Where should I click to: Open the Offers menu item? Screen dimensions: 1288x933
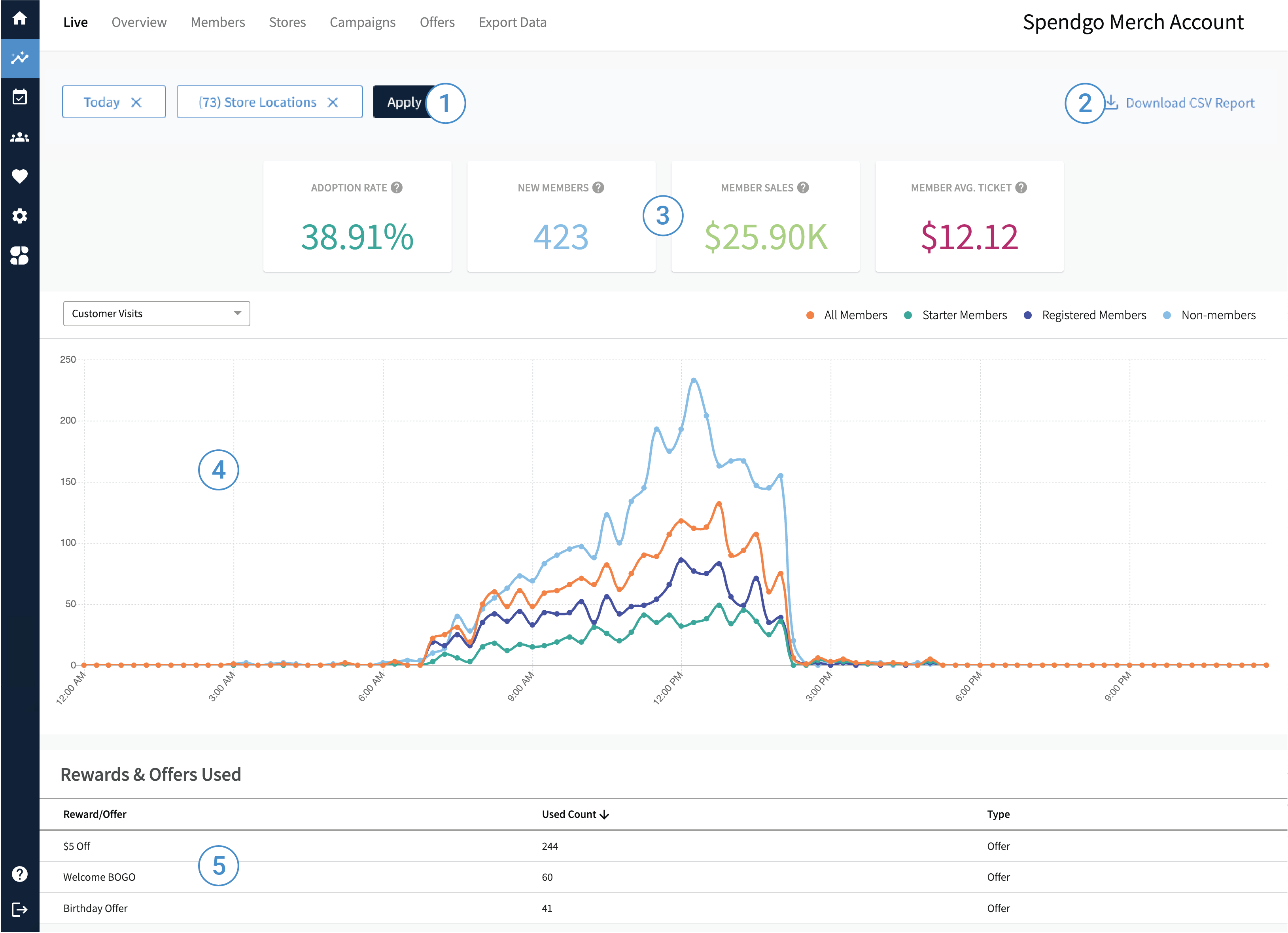click(x=437, y=22)
